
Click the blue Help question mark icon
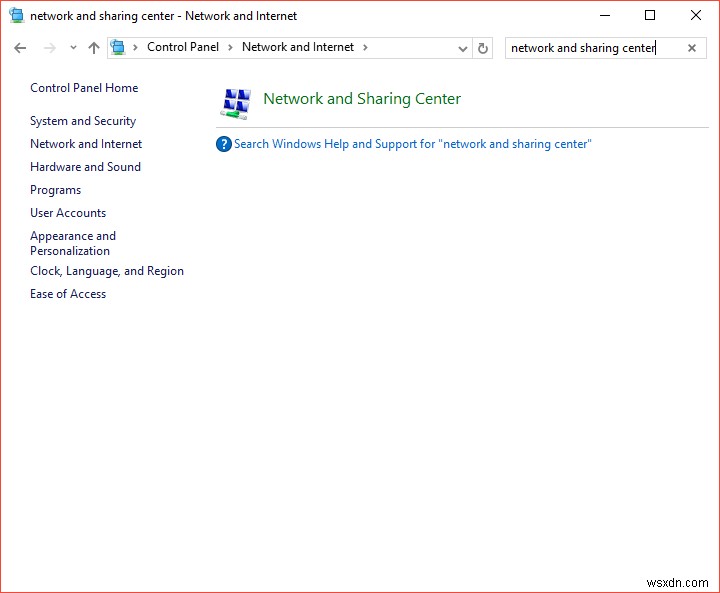pos(224,144)
